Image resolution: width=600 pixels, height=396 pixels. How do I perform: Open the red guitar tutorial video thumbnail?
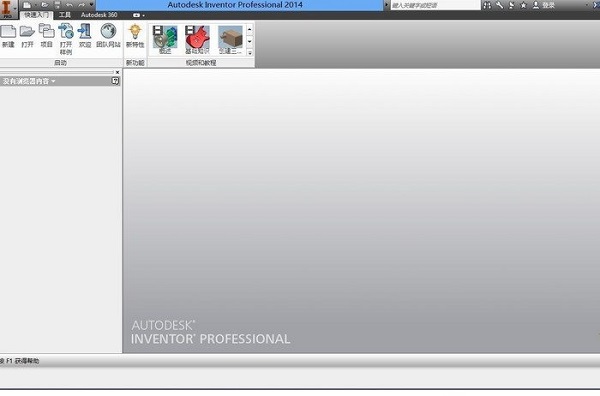pos(197,39)
